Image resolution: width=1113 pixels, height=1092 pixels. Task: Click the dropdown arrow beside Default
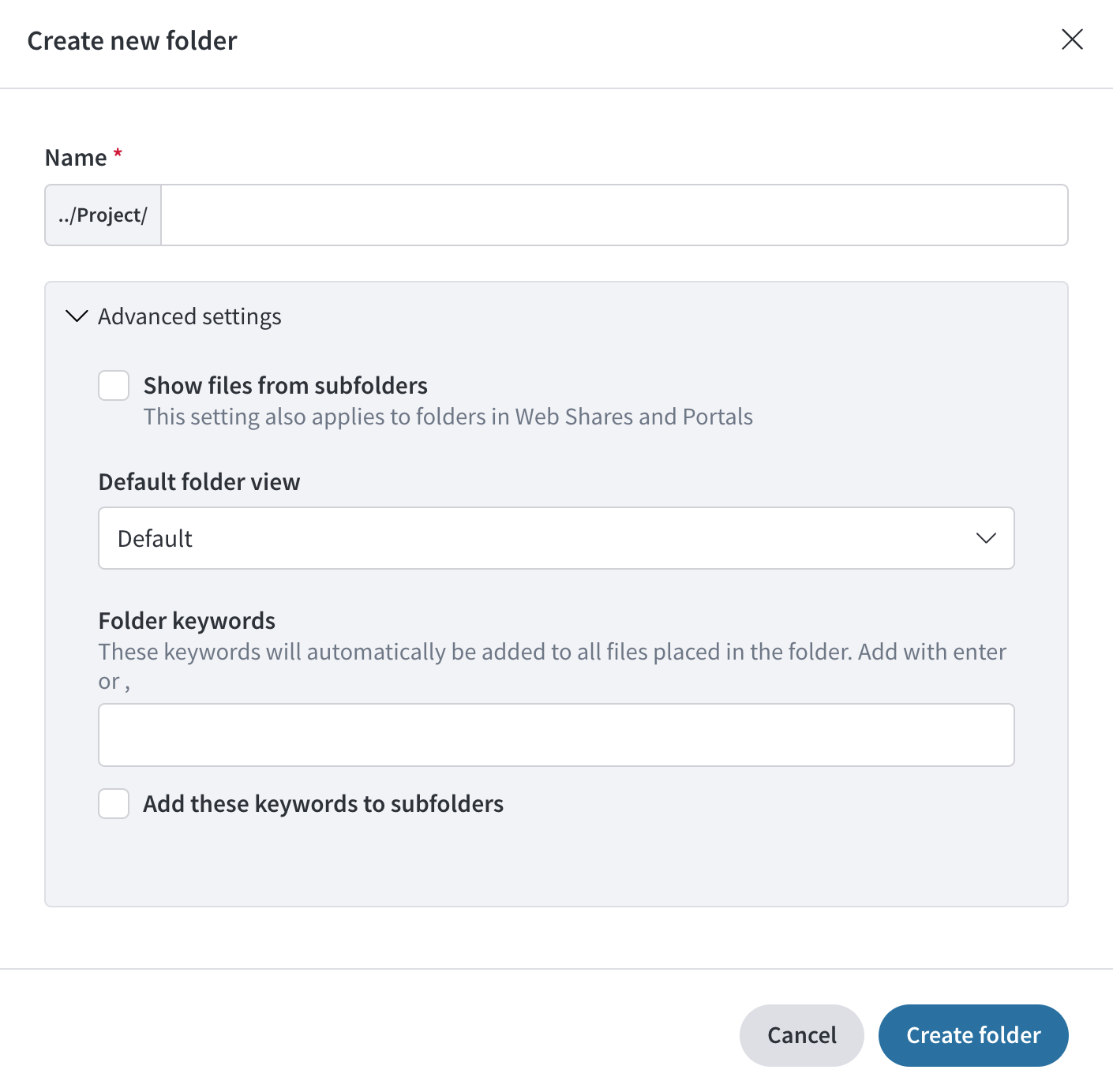pyautogui.click(x=986, y=538)
